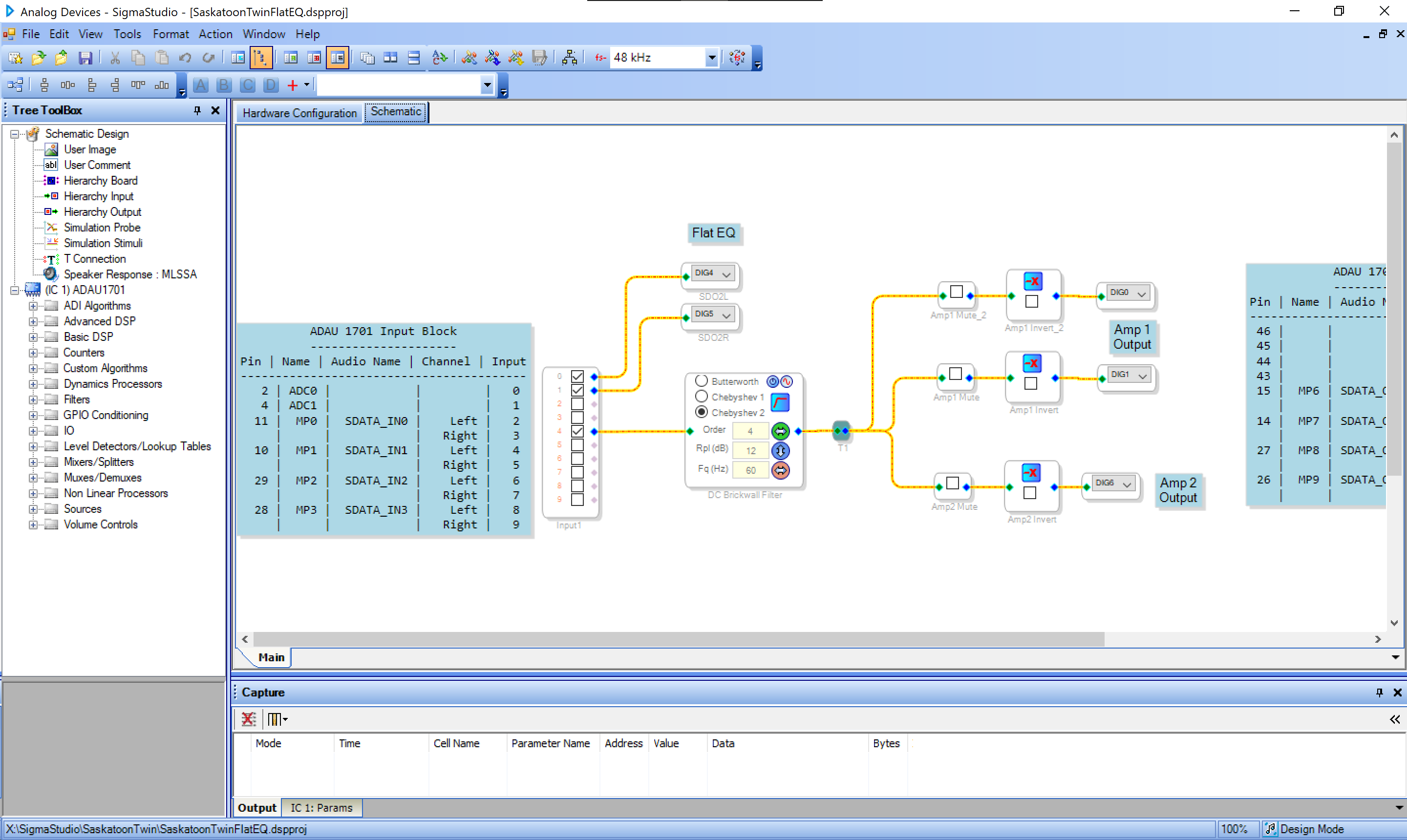Click the schematic vertical scrollbar down arrow
This screenshot has height=840, width=1407.
tap(1394, 623)
